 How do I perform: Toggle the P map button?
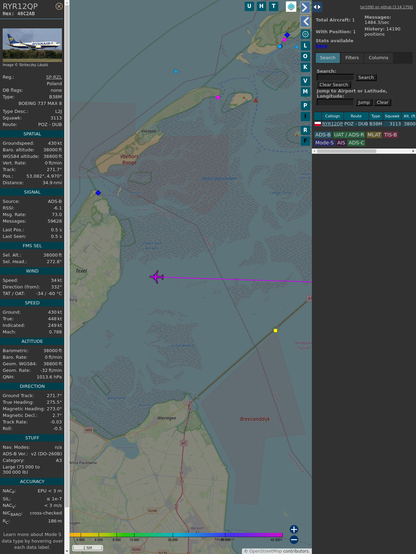pos(305,105)
